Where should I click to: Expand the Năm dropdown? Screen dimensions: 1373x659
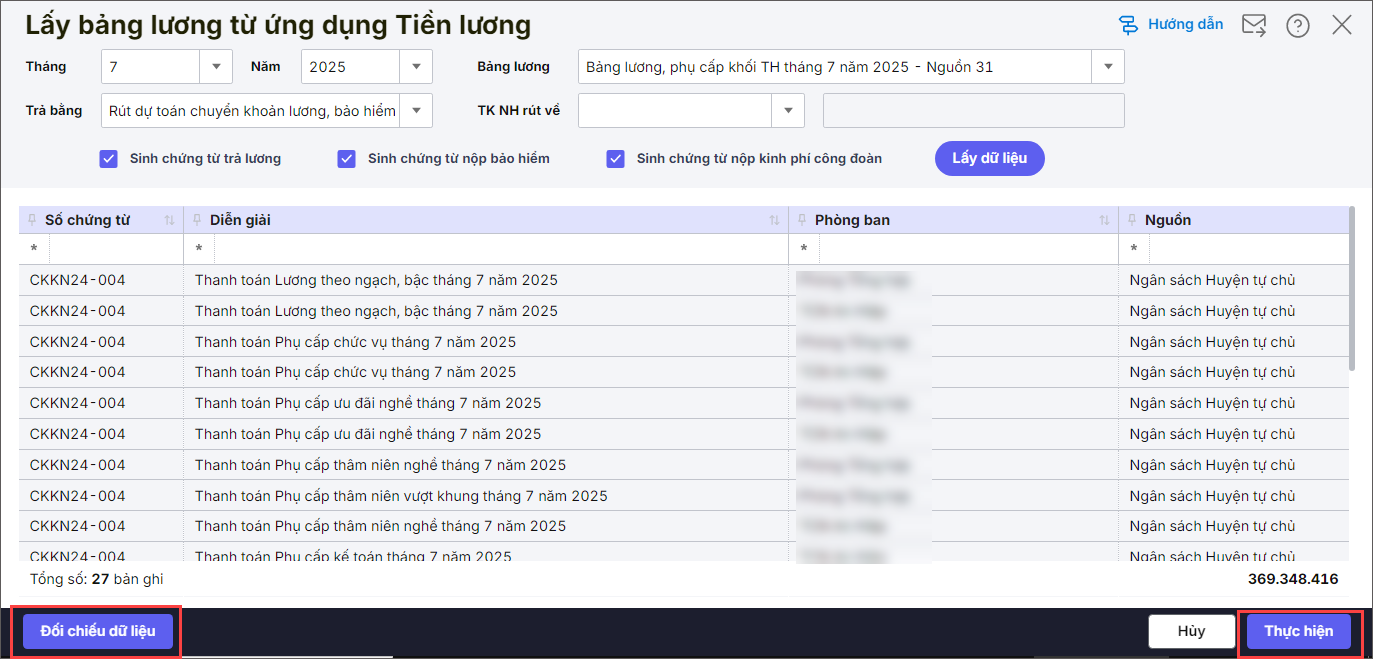pos(416,67)
